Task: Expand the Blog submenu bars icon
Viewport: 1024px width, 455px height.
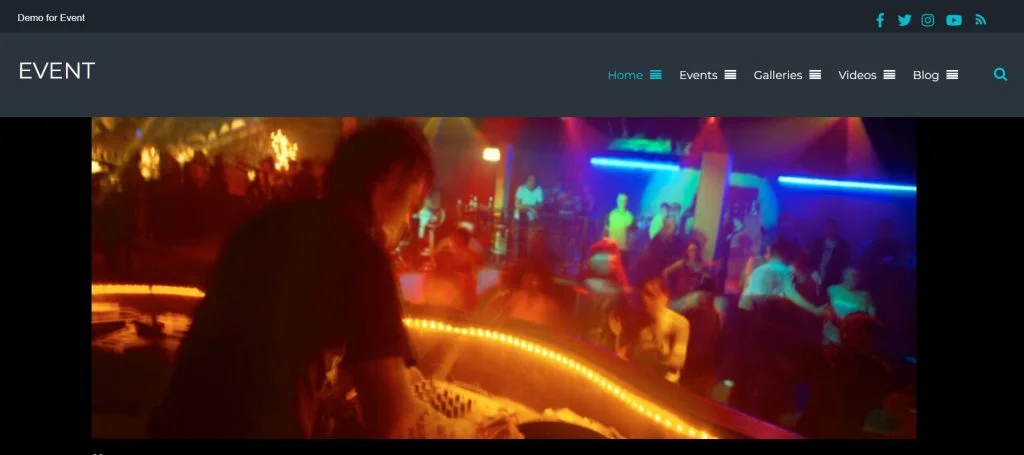Action: (952, 74)
